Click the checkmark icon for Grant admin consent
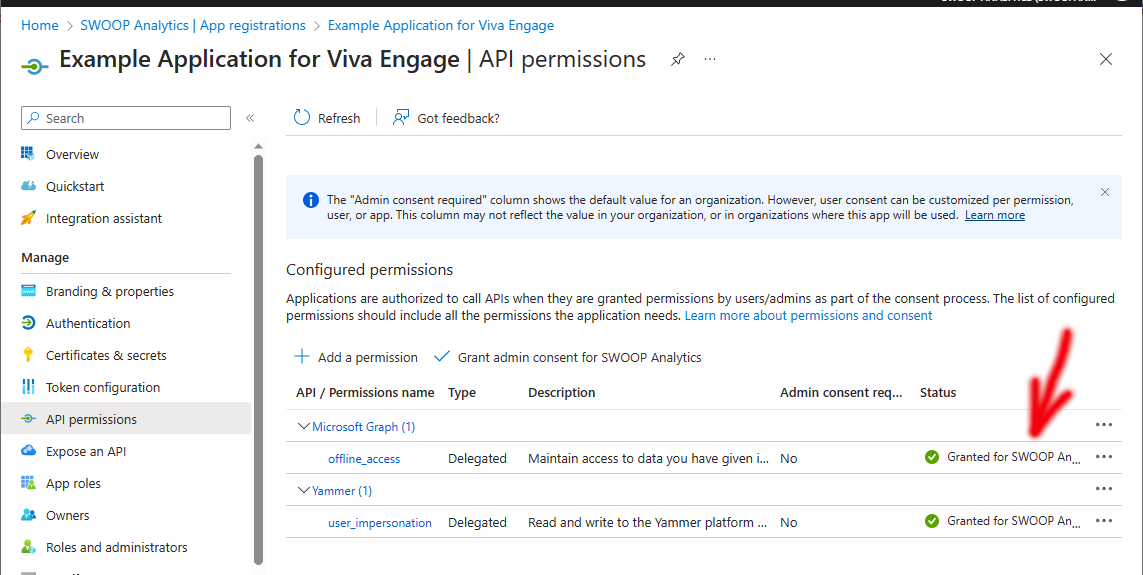 coord(442,356)
